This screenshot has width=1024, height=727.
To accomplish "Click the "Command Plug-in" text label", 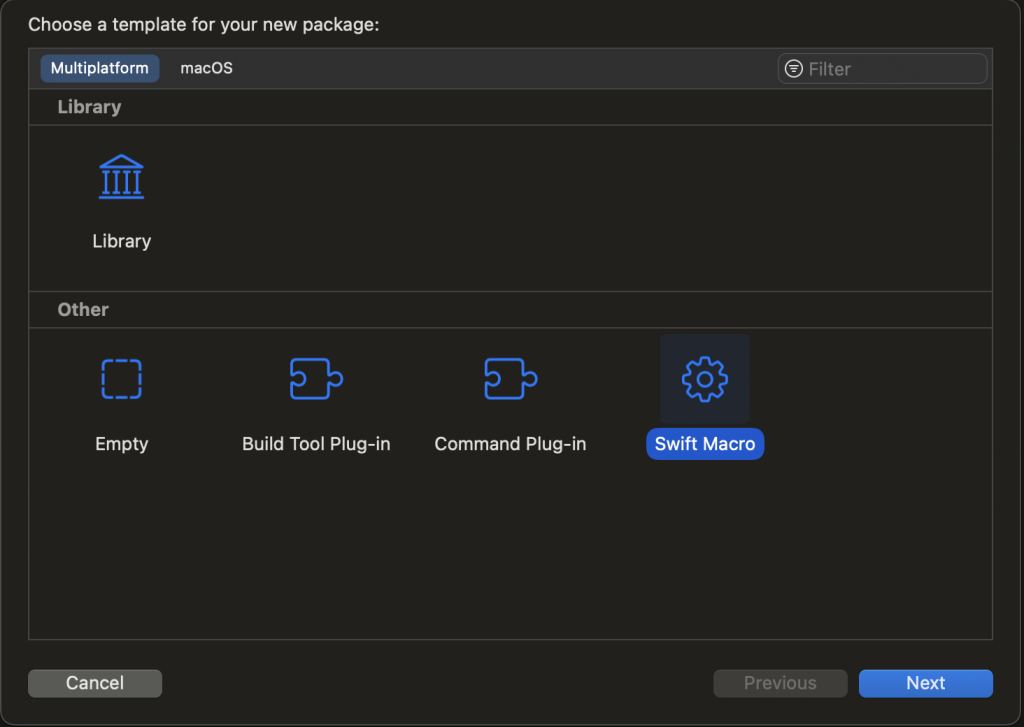I will [x=510, y=444].
